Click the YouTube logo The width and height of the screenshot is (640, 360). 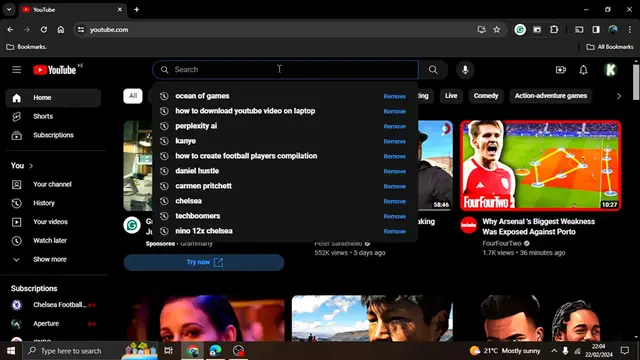point(55,70)
